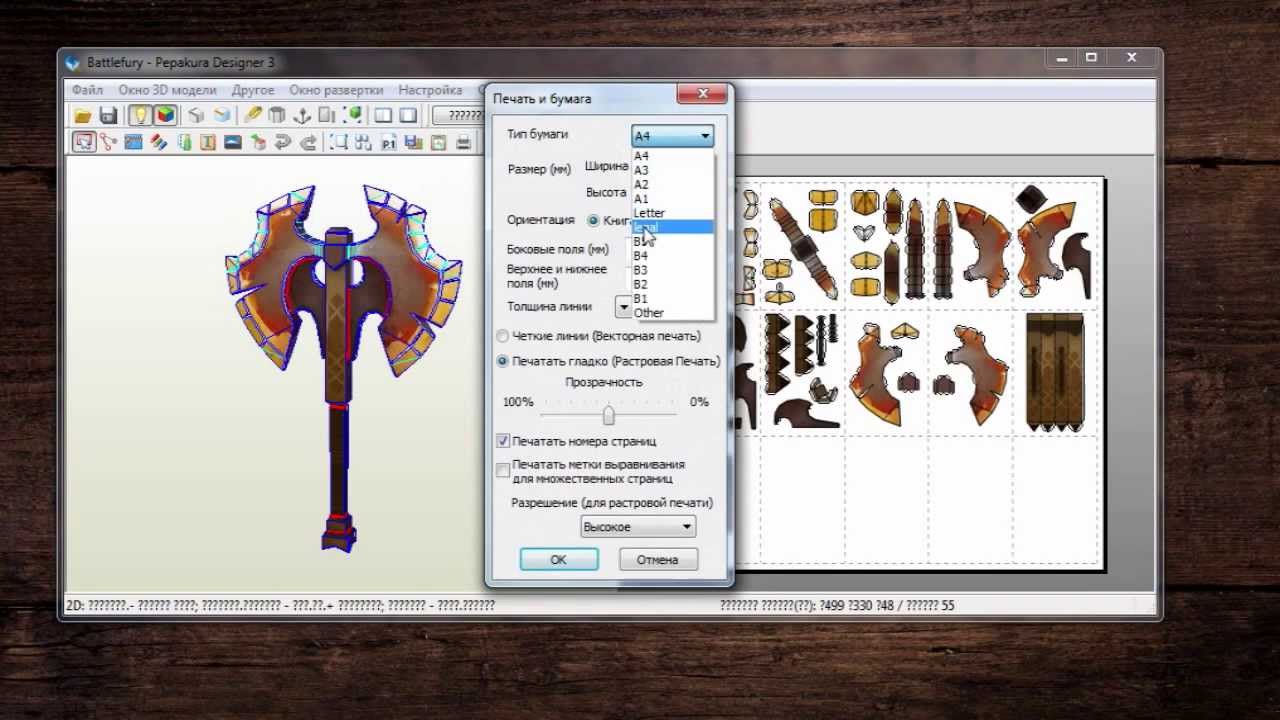The image size is (1280, 720).
Task: Toggle the light bulb lighting icon
Action: pos(140,116)
